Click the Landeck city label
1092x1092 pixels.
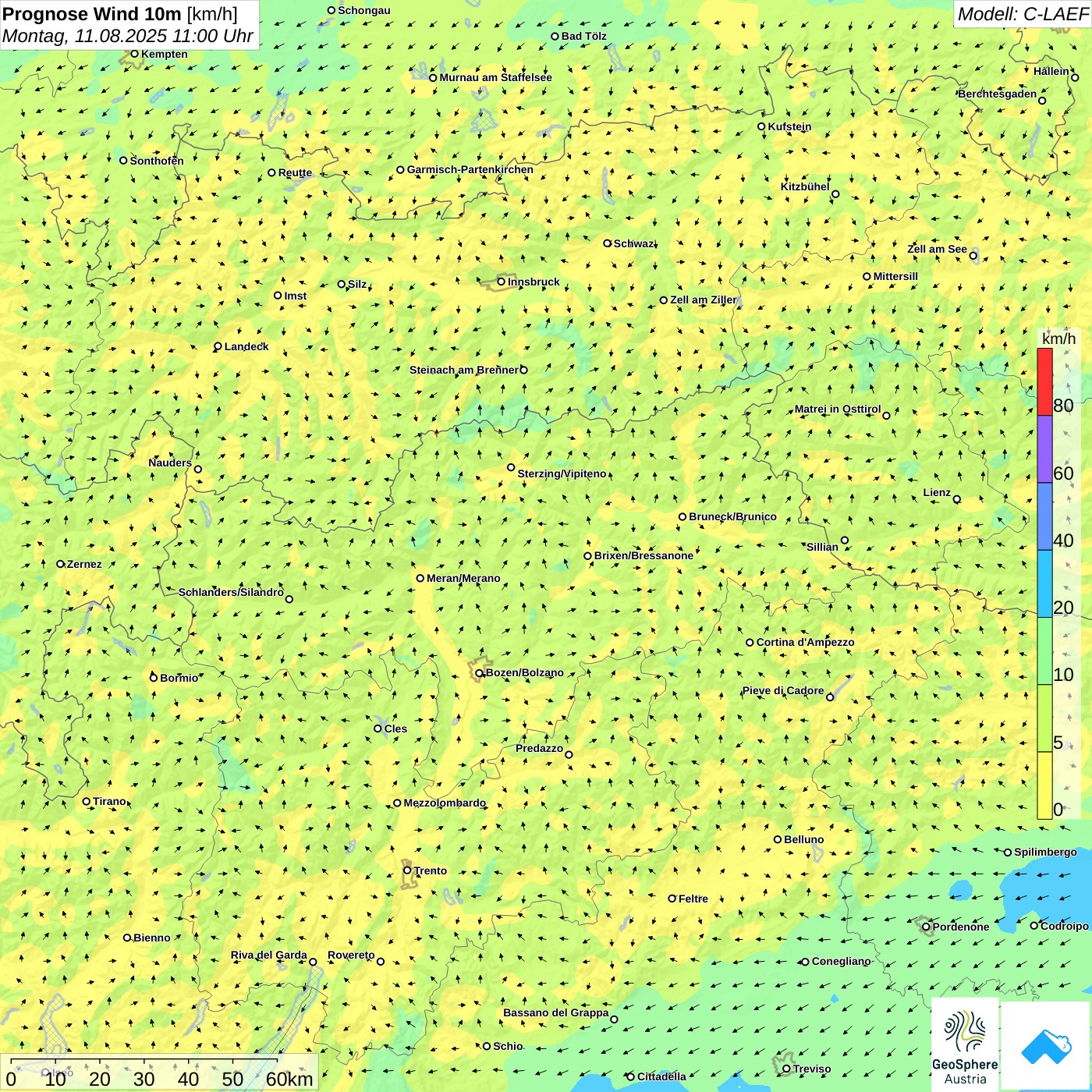pyautogui.click(x=246, y=346)
